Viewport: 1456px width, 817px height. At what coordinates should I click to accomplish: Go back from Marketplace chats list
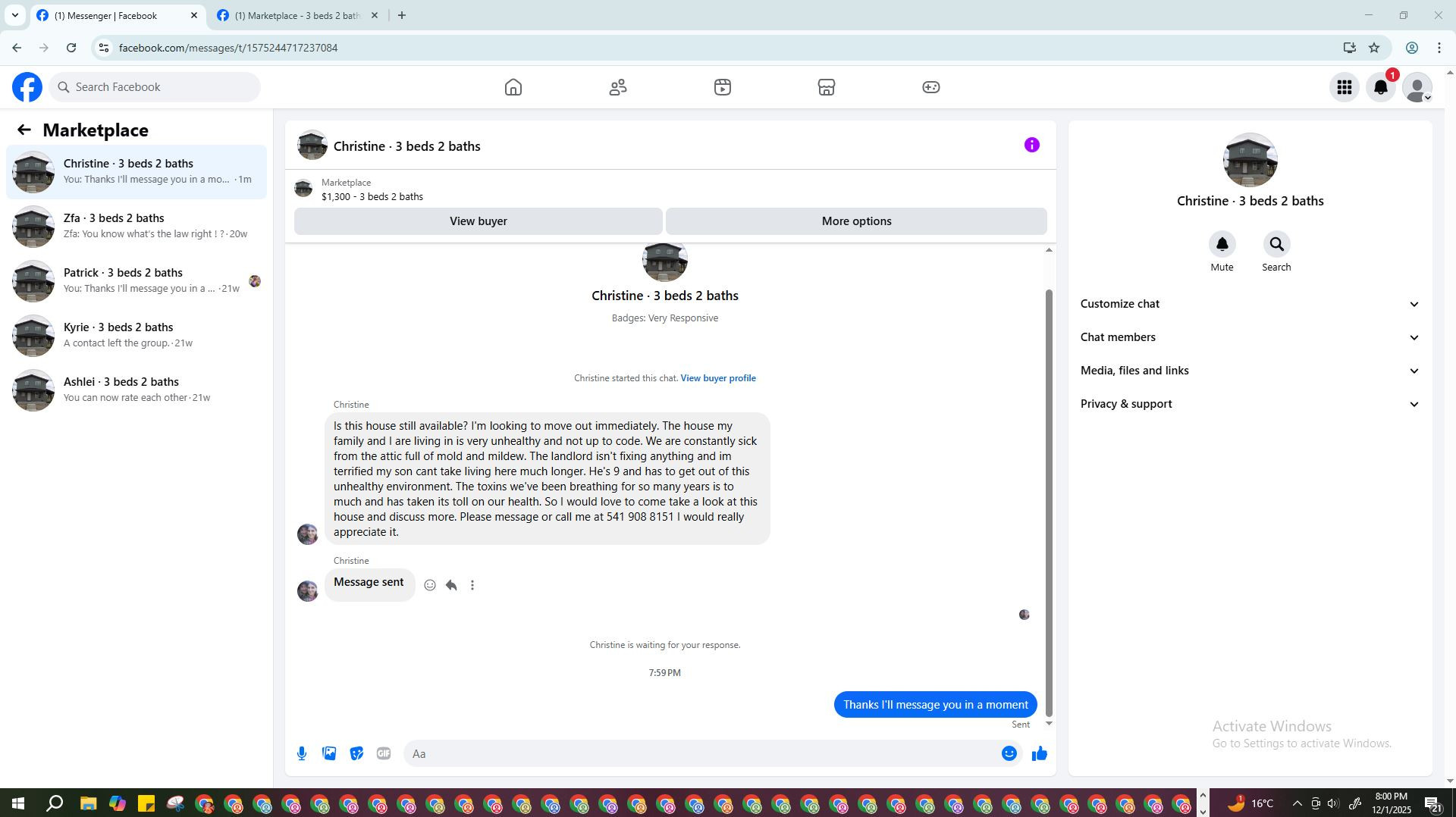point(24,130)
